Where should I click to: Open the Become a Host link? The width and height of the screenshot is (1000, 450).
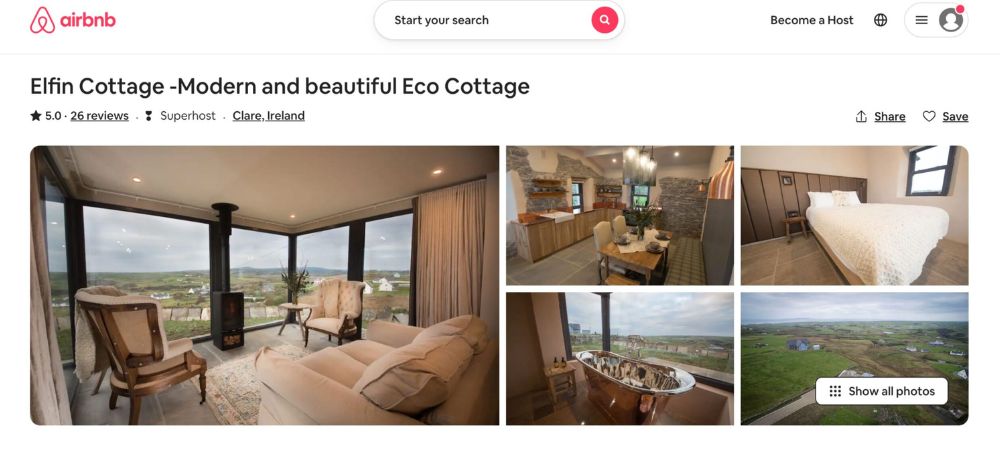[x=811, y=20]
